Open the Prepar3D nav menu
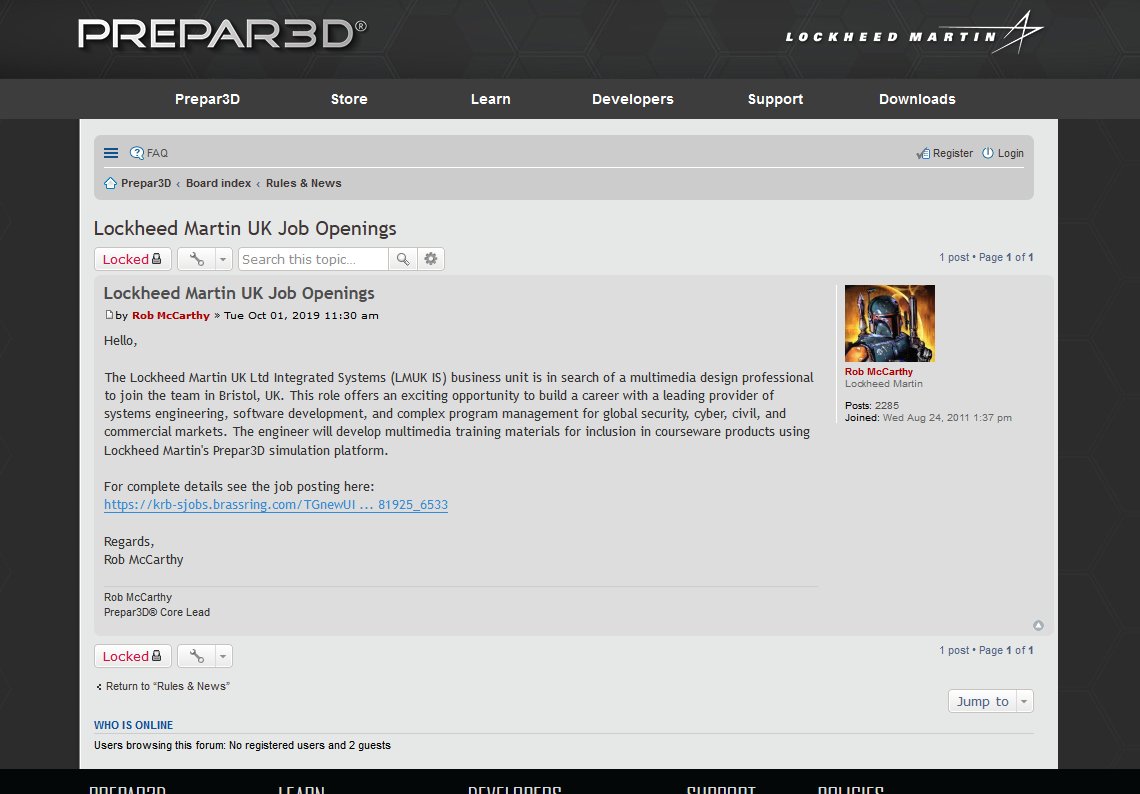Screen dimensions: 1140x794 coord(207,99)
